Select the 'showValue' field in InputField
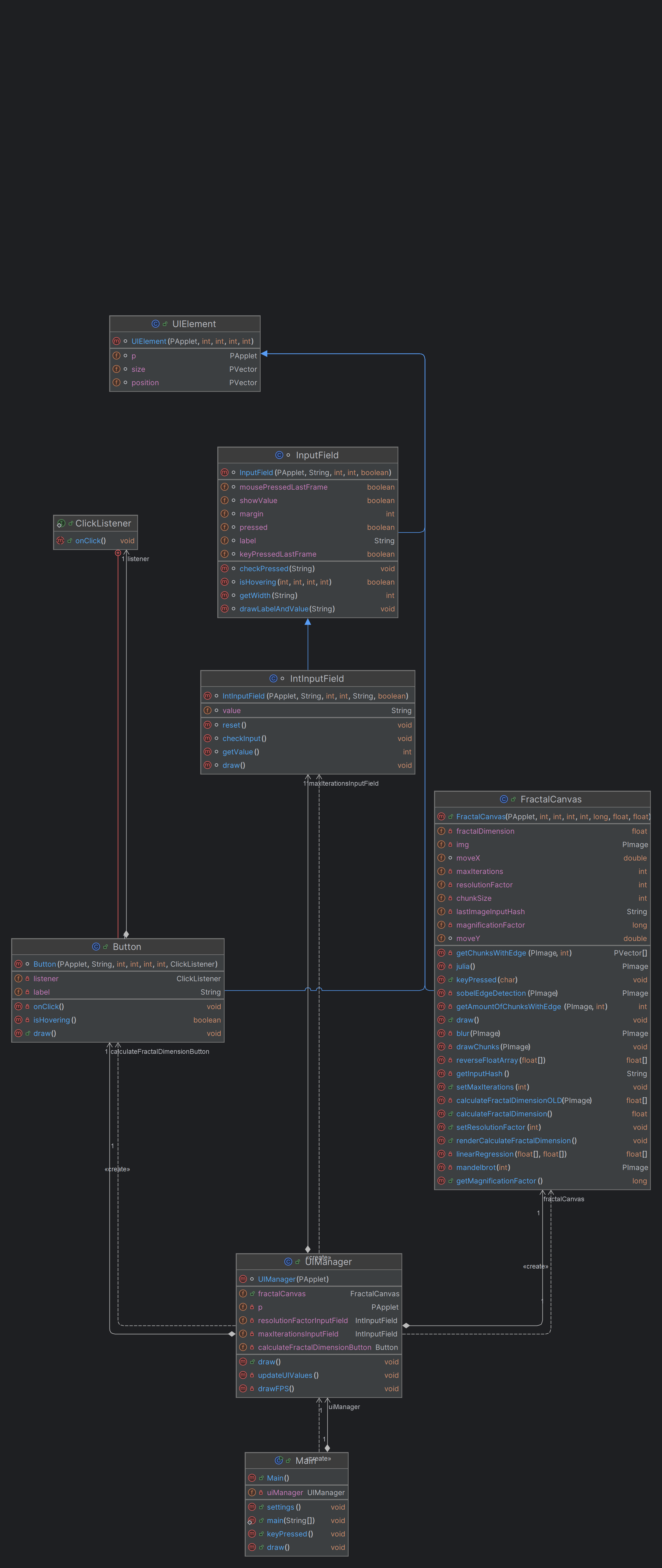 pyautogui.click(x=308, y=500)
